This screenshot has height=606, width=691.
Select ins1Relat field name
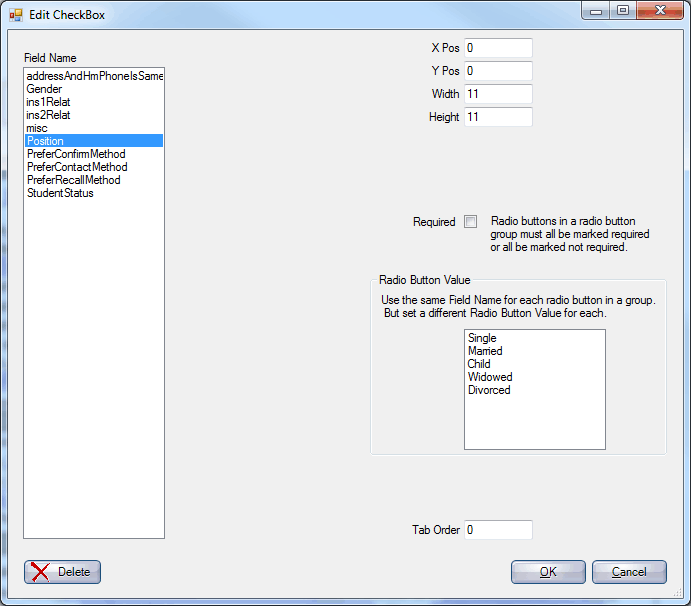click(x=94, y=102)
